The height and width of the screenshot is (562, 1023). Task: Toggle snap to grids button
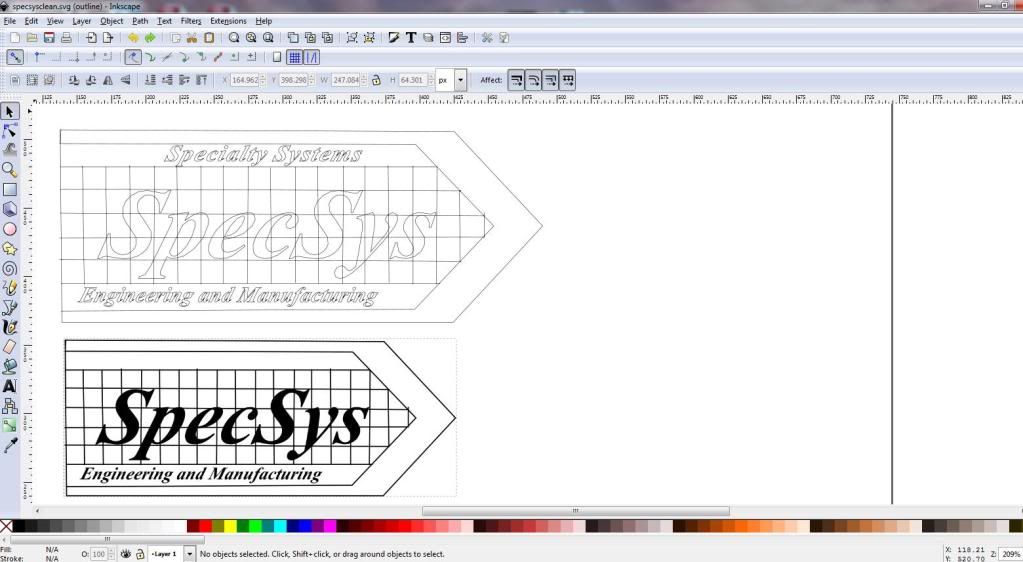tap(295, 57)
